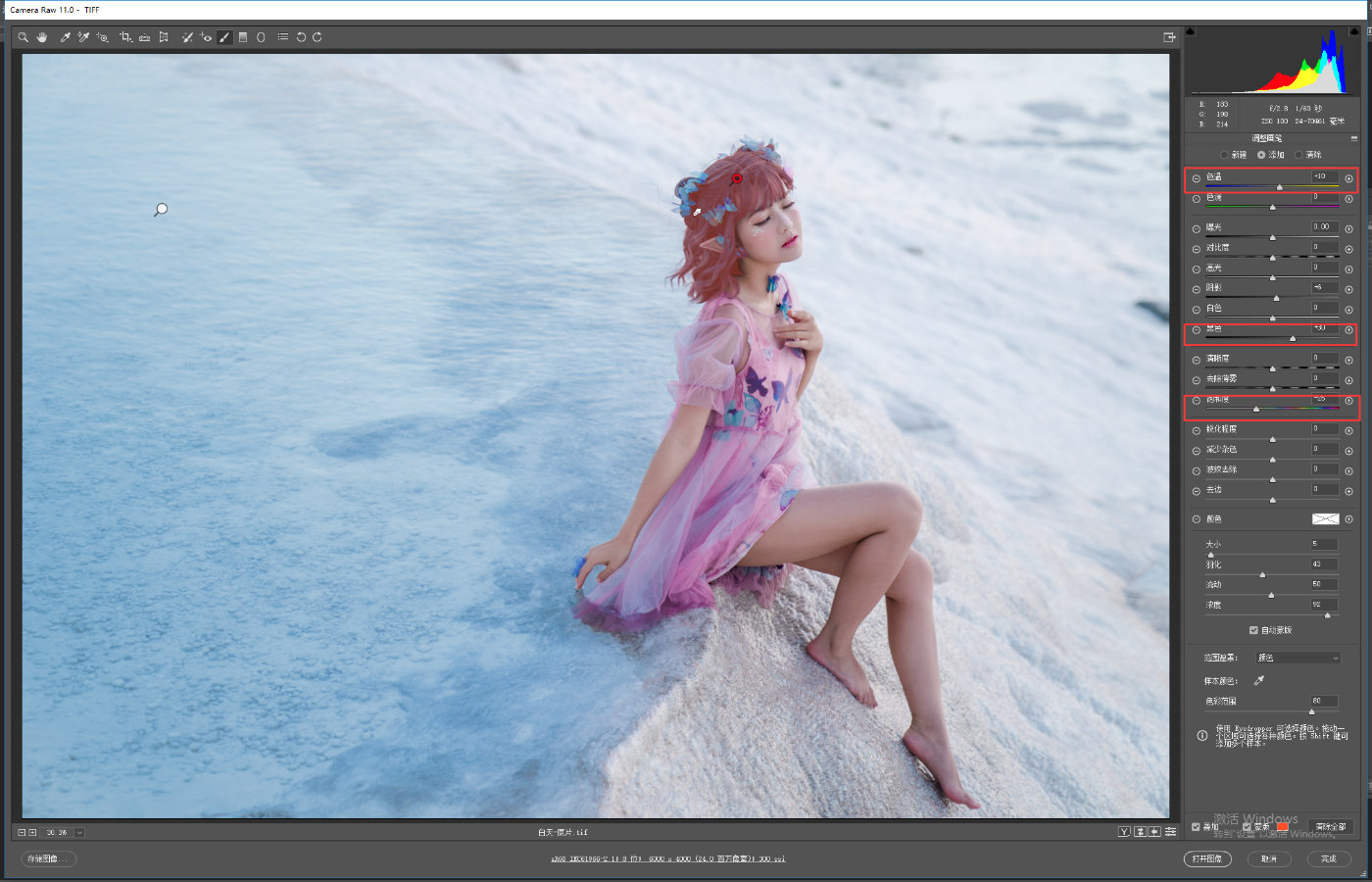Click the 存储图像 button
Screen dimensions: 1372x882
click(48, 858)
